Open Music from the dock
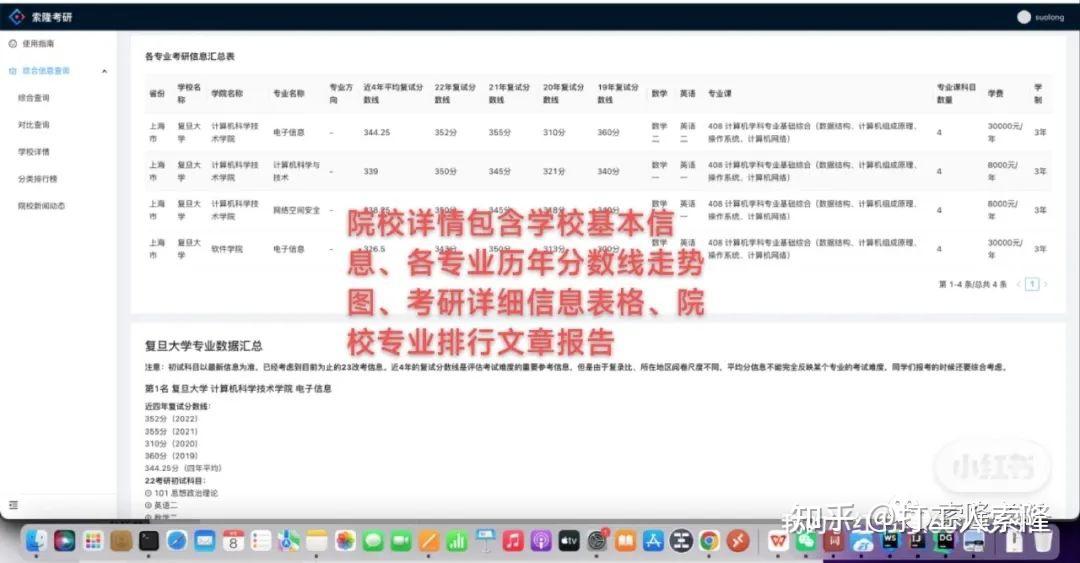This screenshot has height=563, width=1080. [x=512, y=541]
